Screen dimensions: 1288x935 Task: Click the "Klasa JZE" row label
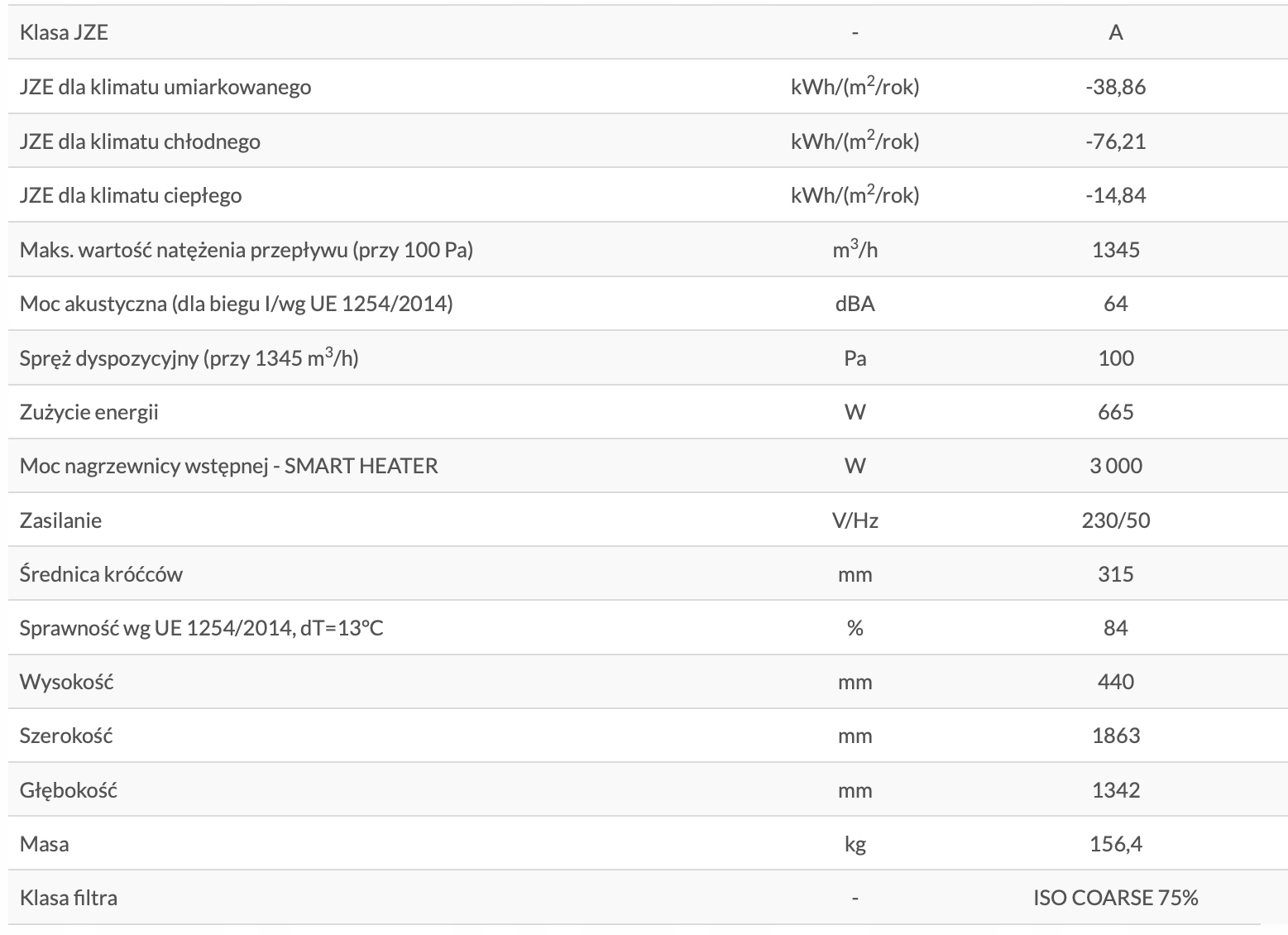tap(64, 32)
